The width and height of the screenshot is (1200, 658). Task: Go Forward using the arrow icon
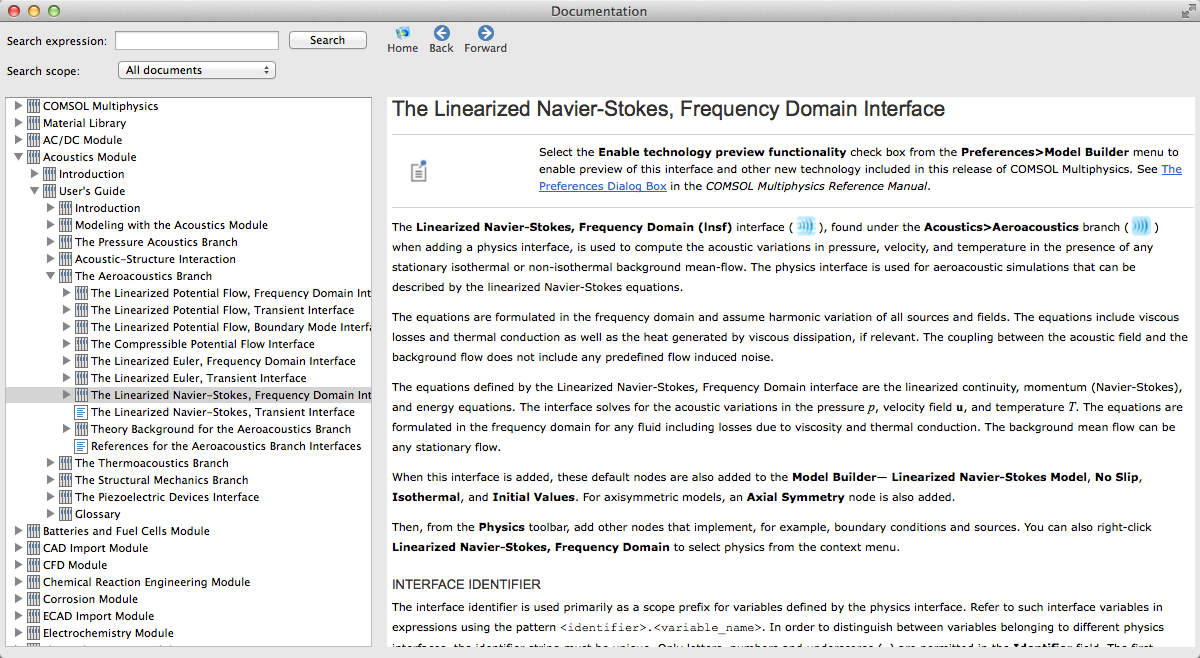click(x=485, y=33)
